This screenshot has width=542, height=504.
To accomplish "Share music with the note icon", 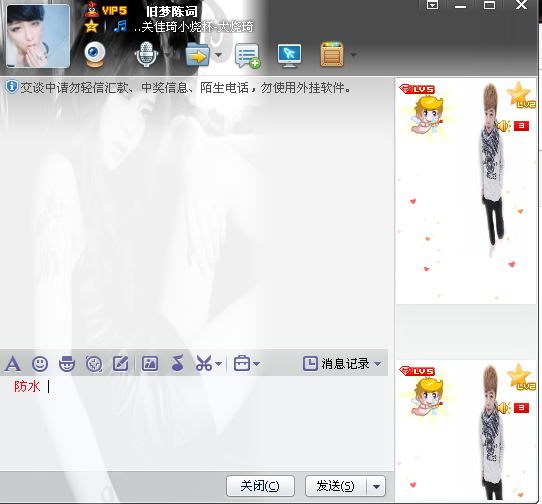I will click(177, 363).
